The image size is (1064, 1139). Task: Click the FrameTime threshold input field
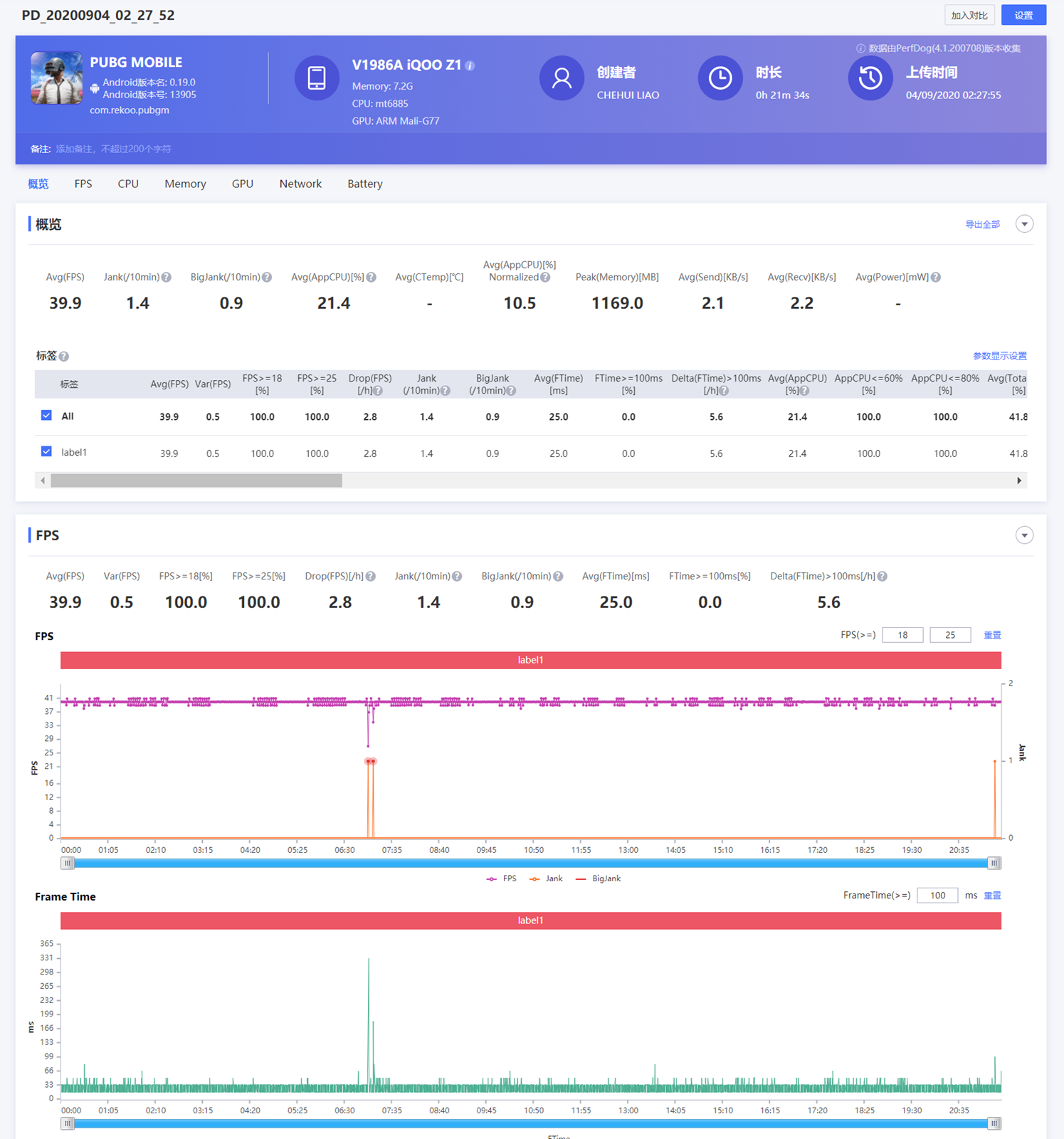937,896
